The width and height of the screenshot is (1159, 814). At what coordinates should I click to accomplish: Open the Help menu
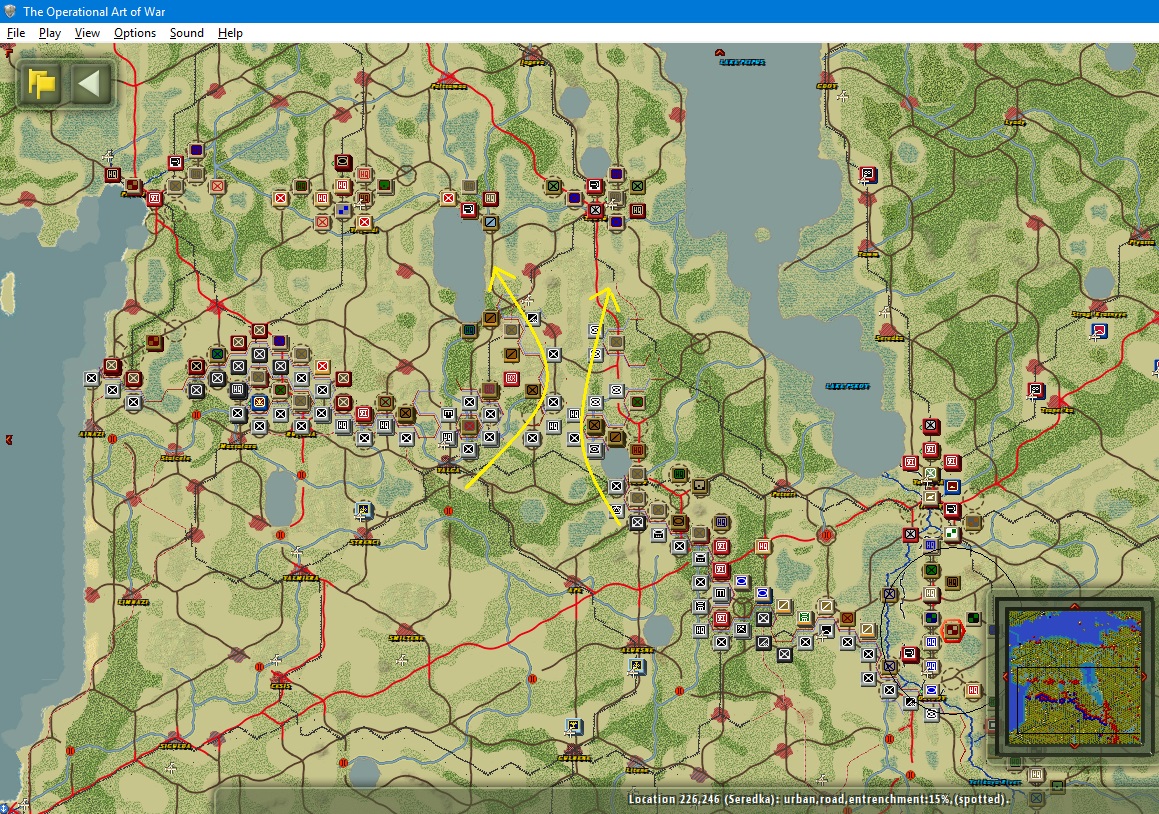point(230,33)
